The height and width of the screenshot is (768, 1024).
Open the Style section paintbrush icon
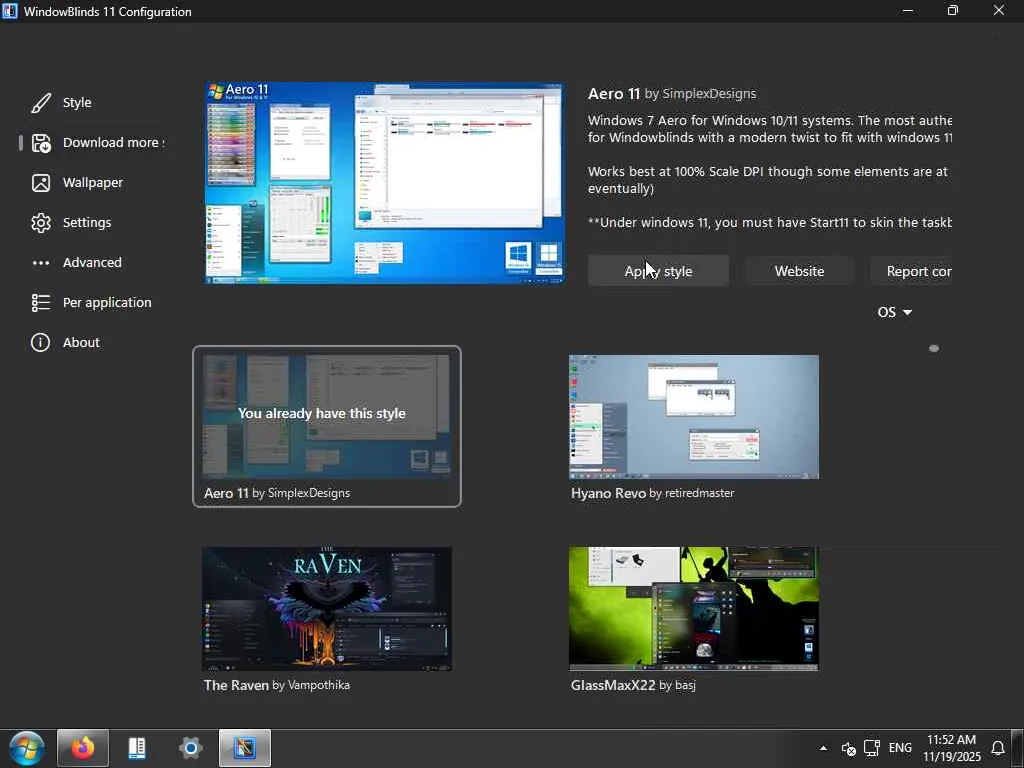click(40, 103)
